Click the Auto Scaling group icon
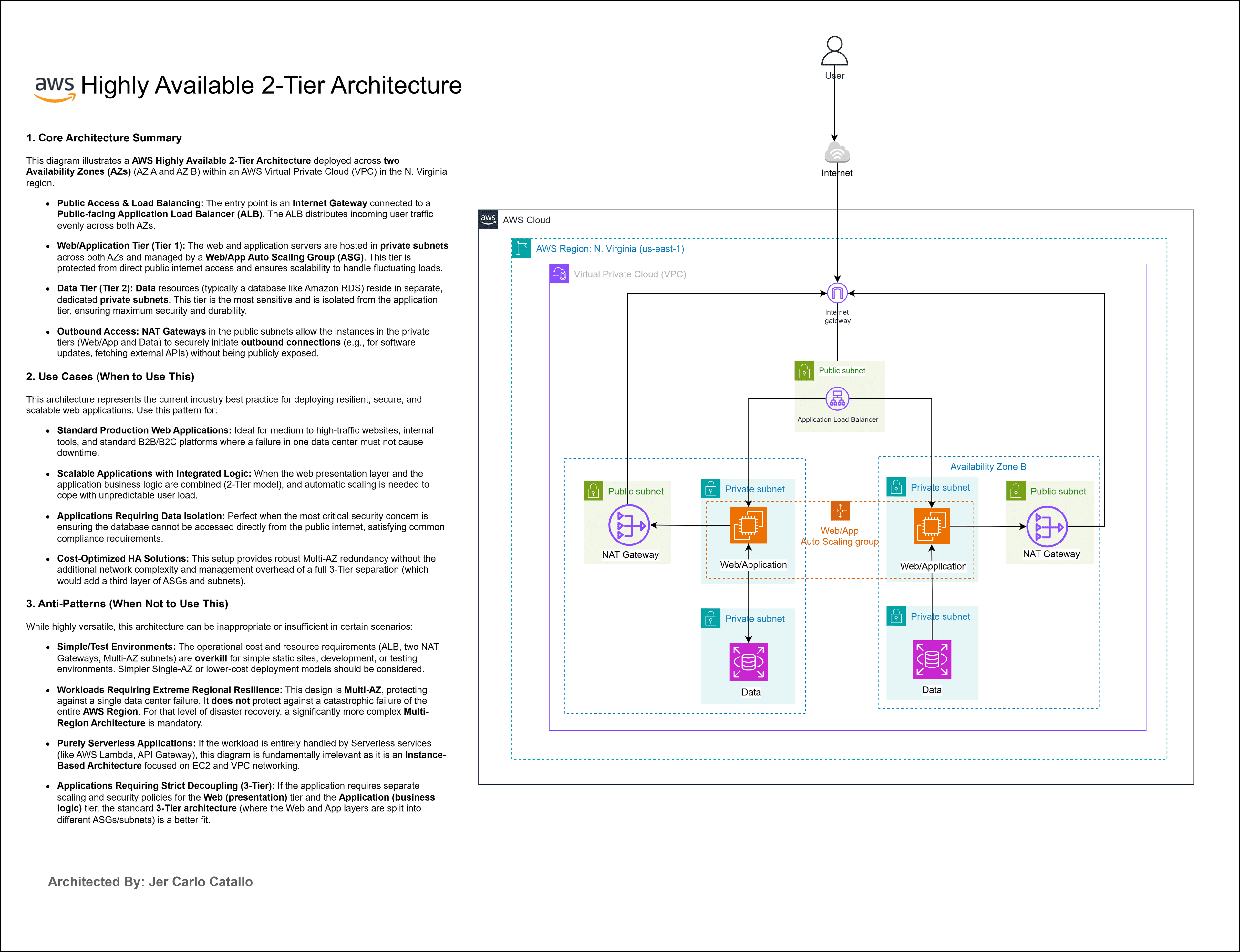The image size is (1240, 952). tap(839, 511)
